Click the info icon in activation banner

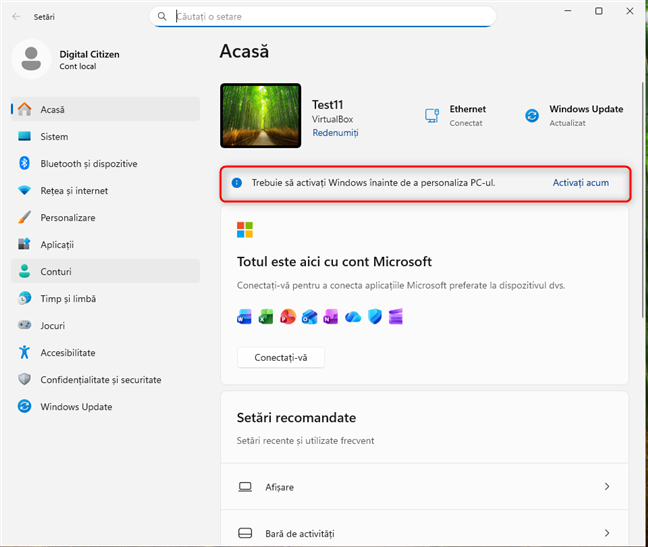pos(237,183)
